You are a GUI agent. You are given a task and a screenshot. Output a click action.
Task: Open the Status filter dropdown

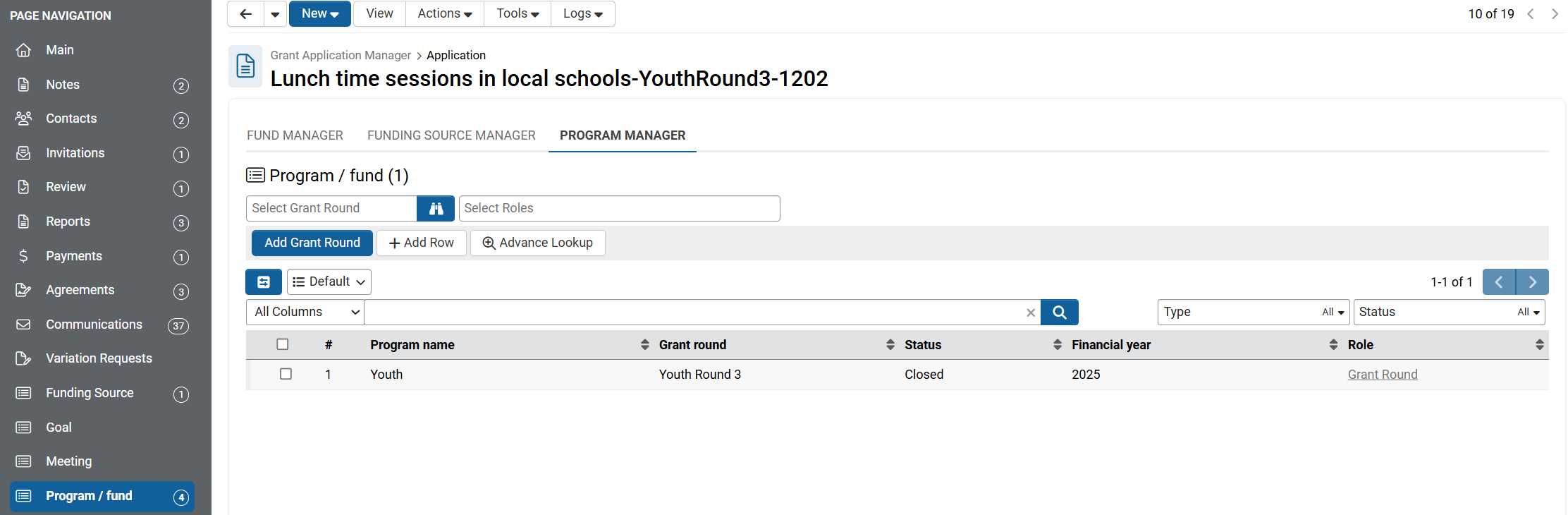[x=1449, y=313]
